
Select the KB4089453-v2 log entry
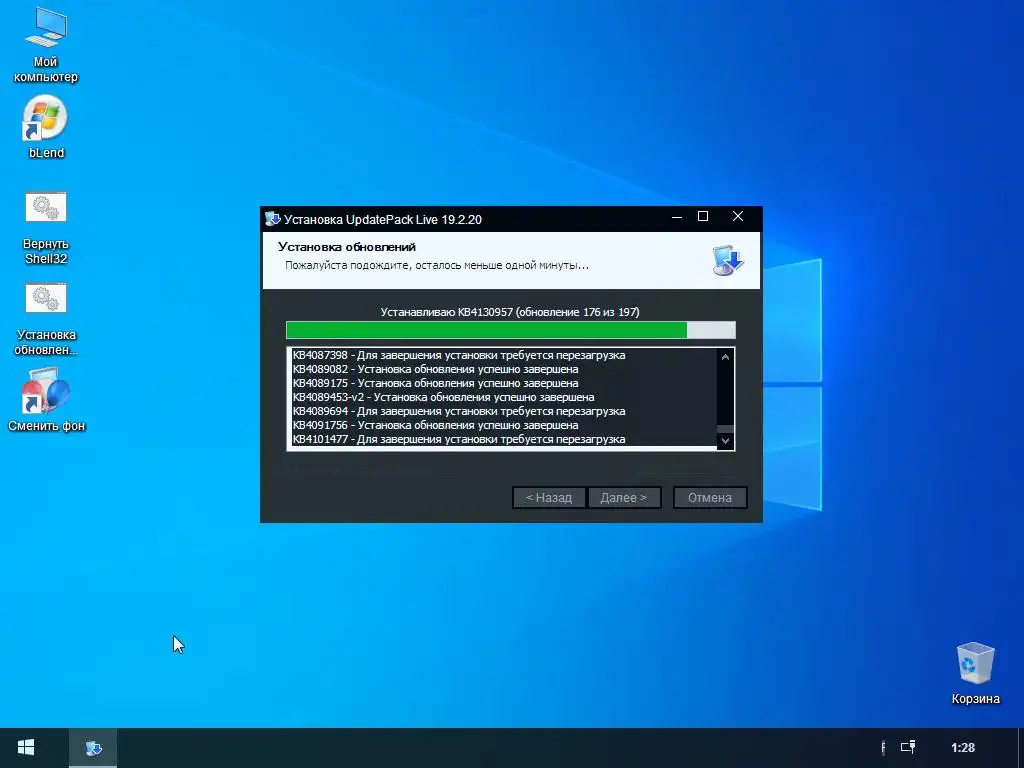(443, 397)
